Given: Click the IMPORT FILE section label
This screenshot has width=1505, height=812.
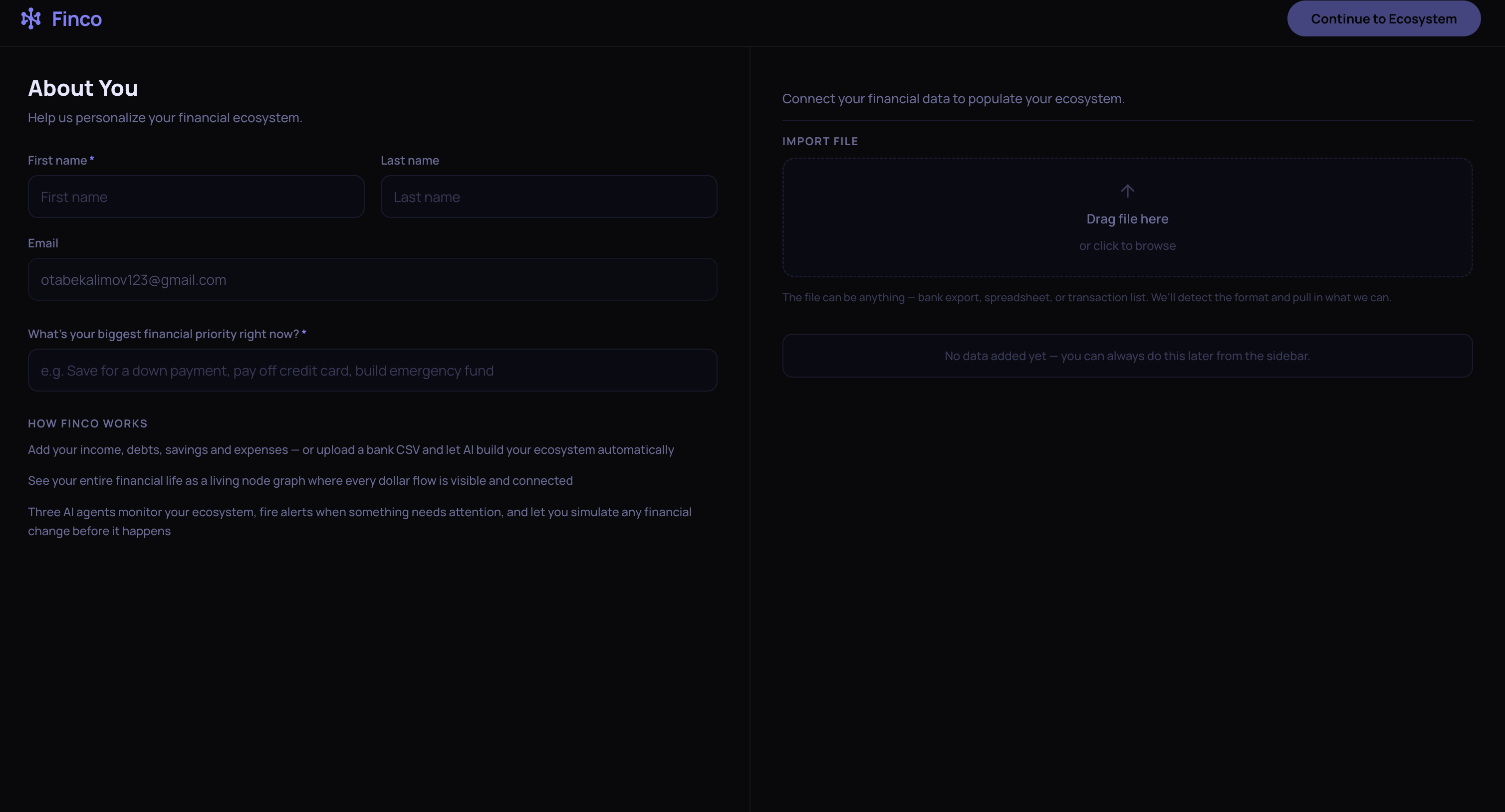Looking at the screenshot, I should pyautogui.click(x=820, y=141).
